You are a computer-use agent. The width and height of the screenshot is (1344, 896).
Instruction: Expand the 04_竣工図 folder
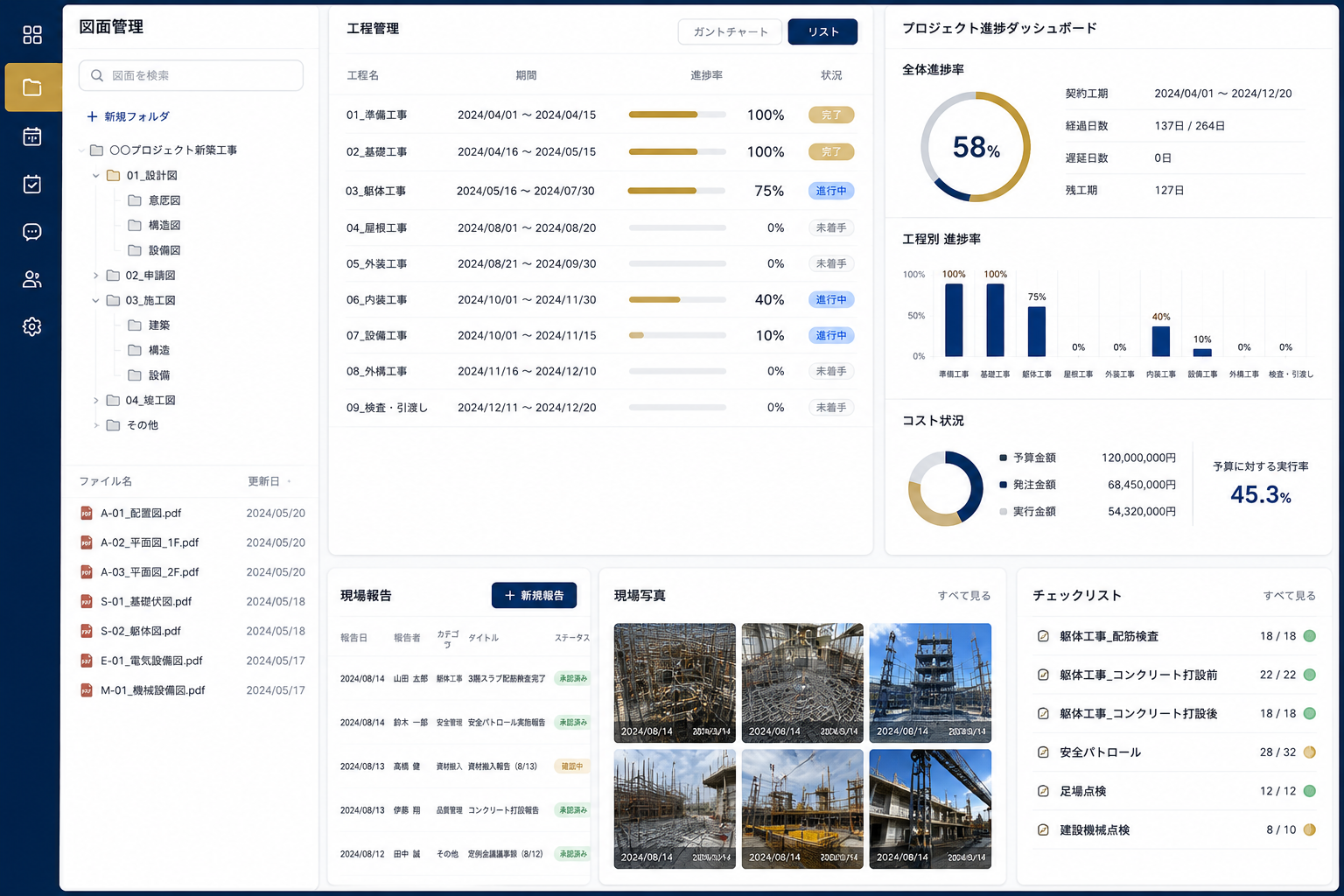pyautogui.click(x=96, y=401)
